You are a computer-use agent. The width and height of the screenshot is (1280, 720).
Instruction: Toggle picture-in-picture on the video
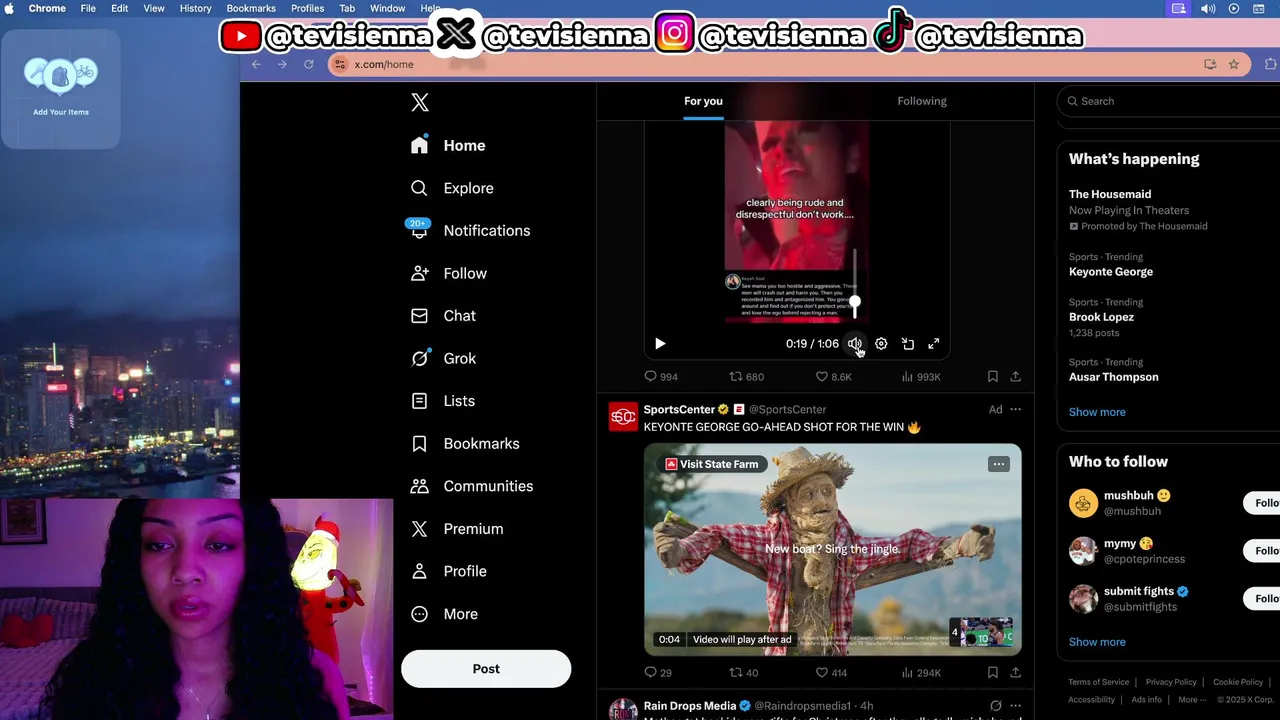coord(908,344)
